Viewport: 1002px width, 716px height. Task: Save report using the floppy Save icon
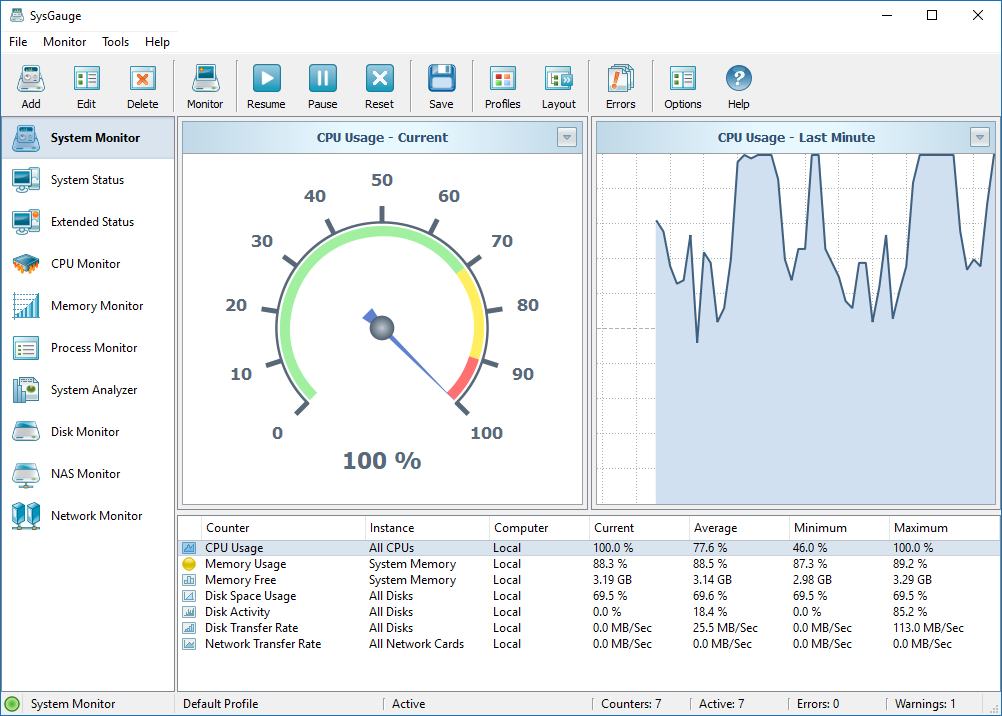point(442,79)
